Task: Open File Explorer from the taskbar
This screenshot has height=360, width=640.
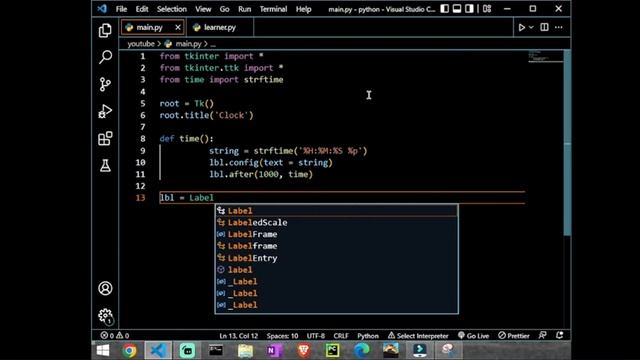Action: [245, 351]
